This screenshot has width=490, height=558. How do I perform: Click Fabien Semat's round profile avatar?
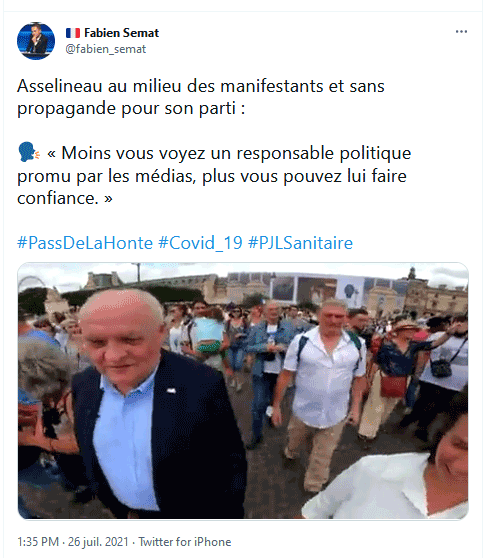point(36,41)
